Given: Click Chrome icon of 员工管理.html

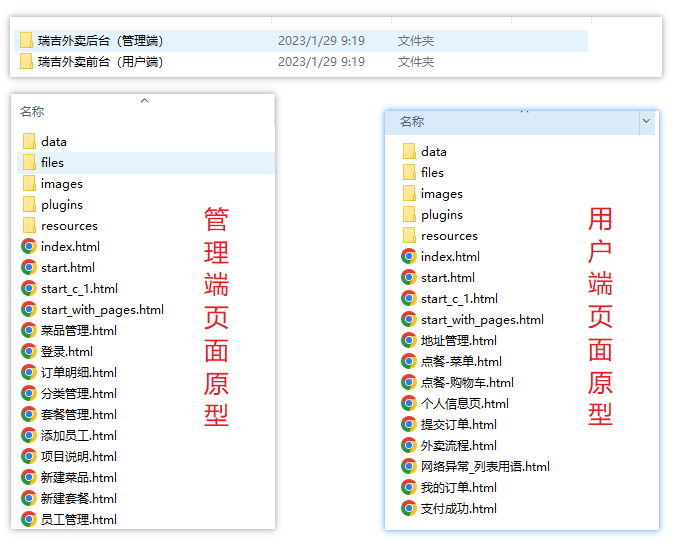Looking at the screenshot, I should [29, 520].
